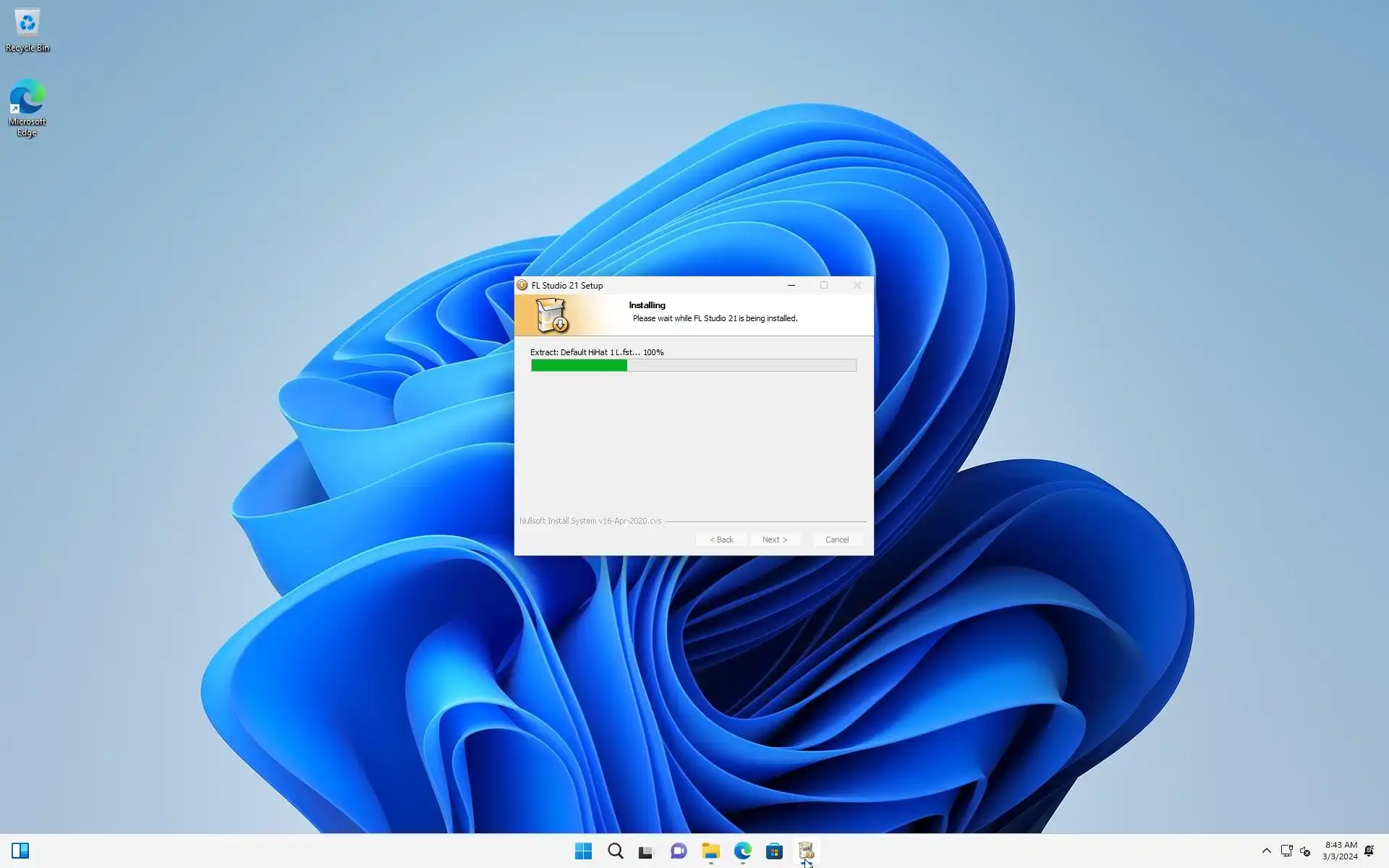Open the notification center bell icon
This screenshot has height=868, width=1389.
coord(1369,851)
